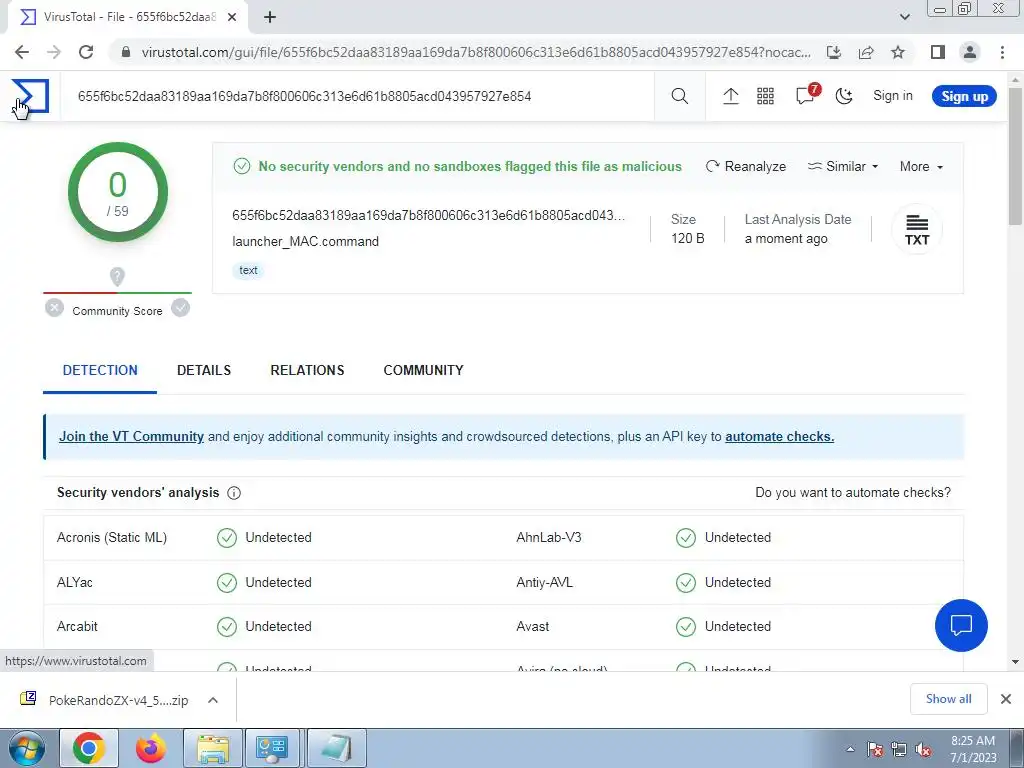The width and height of the screenshot is (1024, 768).
Task: Open the Similar dropdown
Action: tap(842, 167)
